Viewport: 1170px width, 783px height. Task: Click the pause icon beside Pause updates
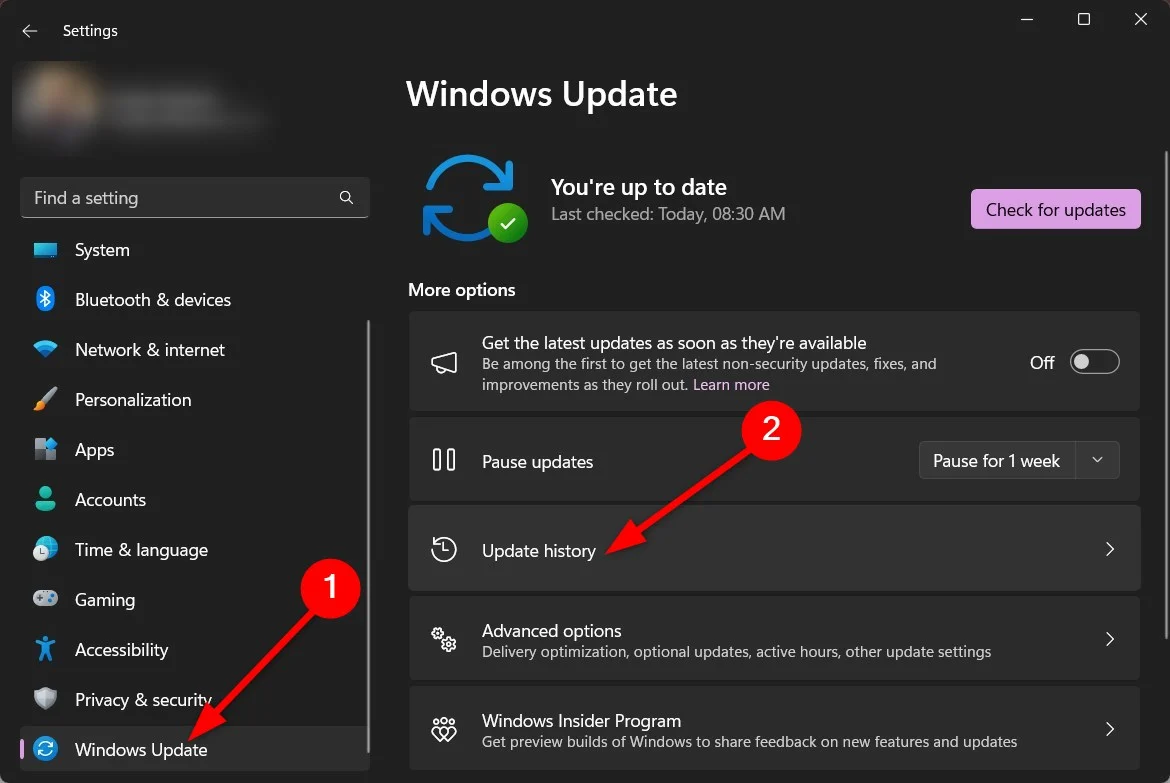coord(444,460)
